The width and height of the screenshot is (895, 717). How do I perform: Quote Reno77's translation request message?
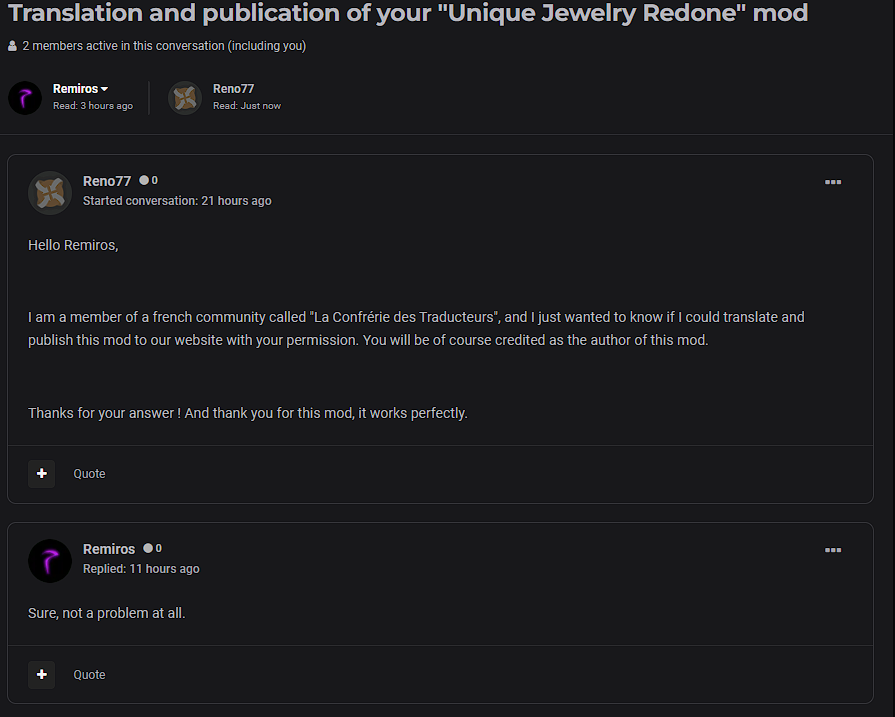(89, 474)
